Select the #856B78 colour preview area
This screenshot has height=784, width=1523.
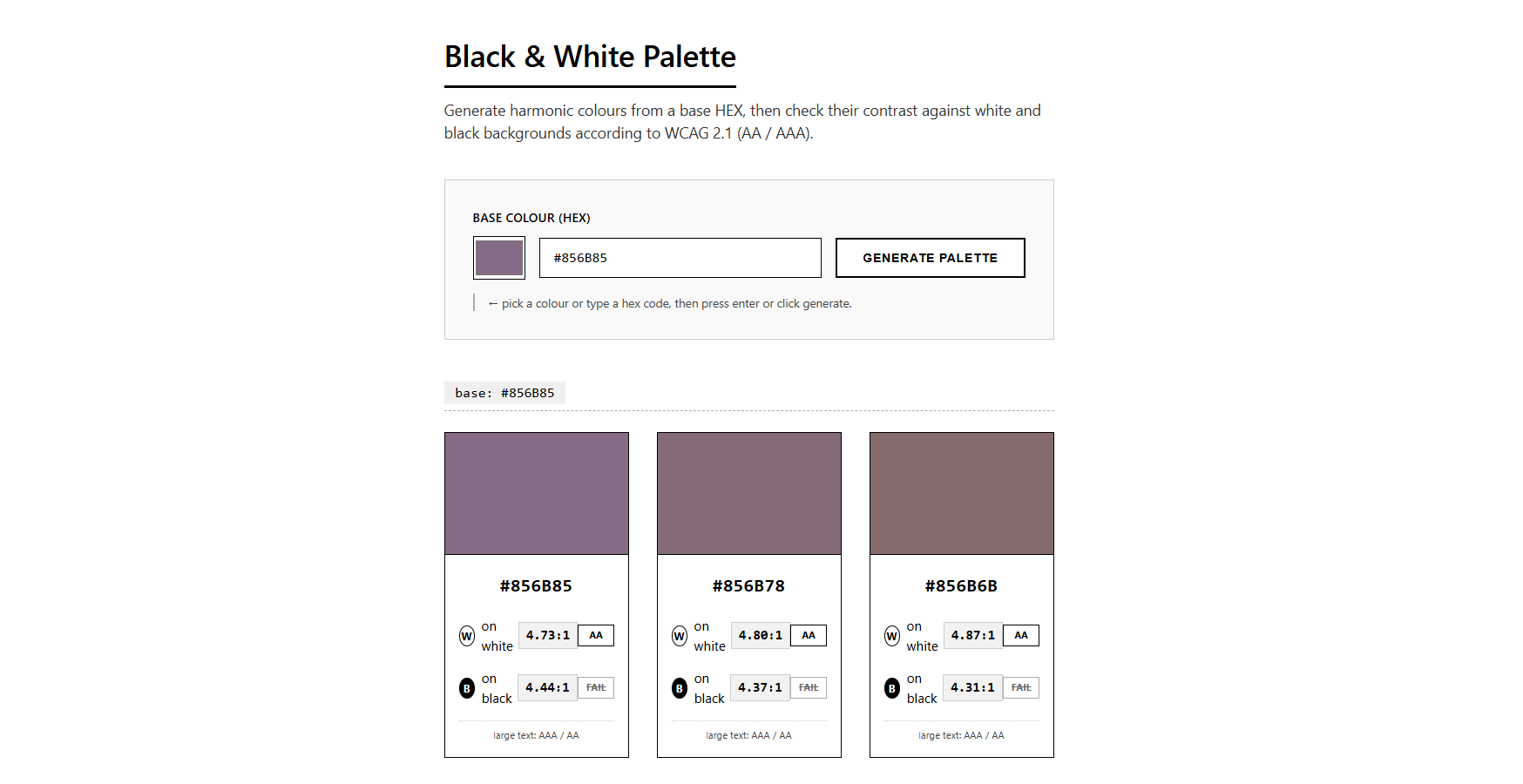pyautogui.click(x=748, y=493)
